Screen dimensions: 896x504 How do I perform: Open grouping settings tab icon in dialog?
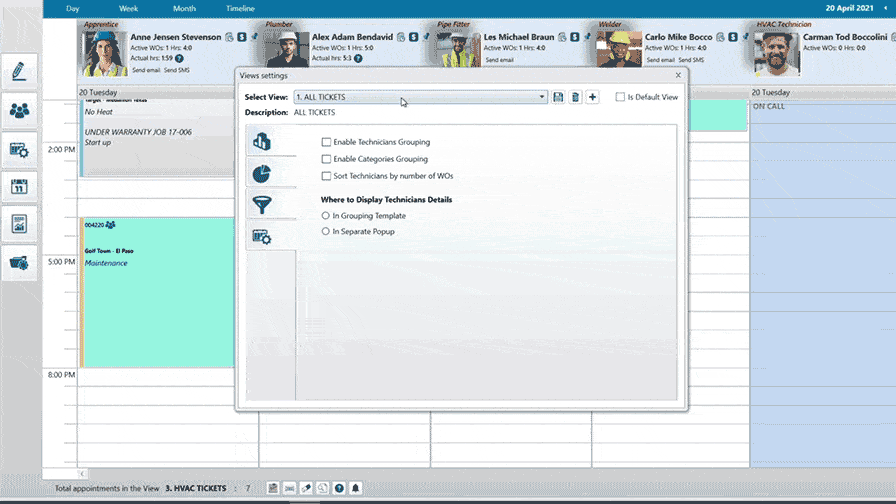(262, 141)
